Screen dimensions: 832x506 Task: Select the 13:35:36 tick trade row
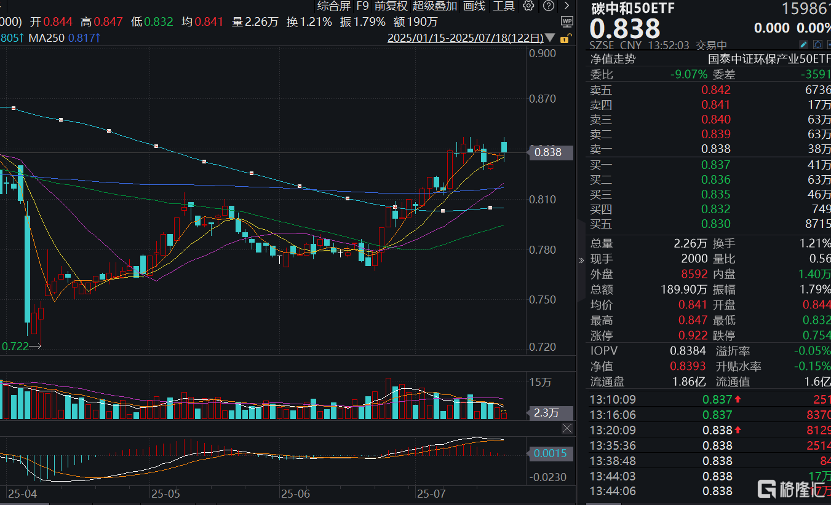tap(710, 446)
